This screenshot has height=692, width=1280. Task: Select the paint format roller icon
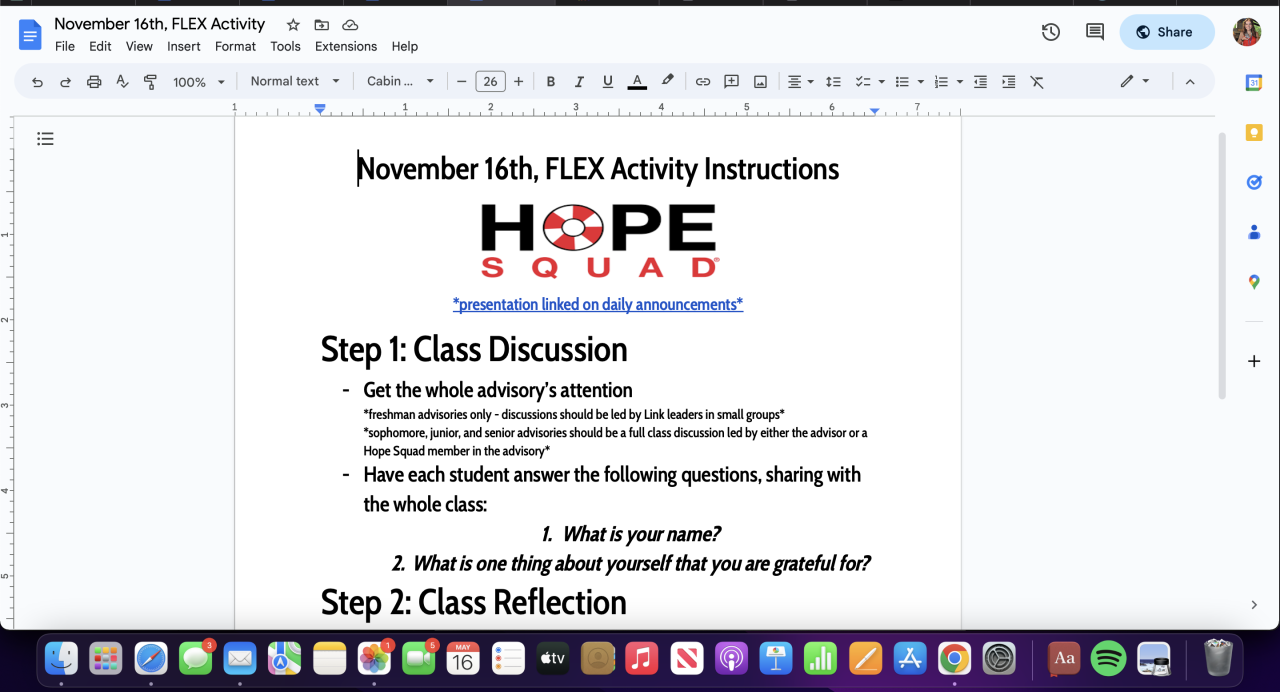(x=150, y=82)
